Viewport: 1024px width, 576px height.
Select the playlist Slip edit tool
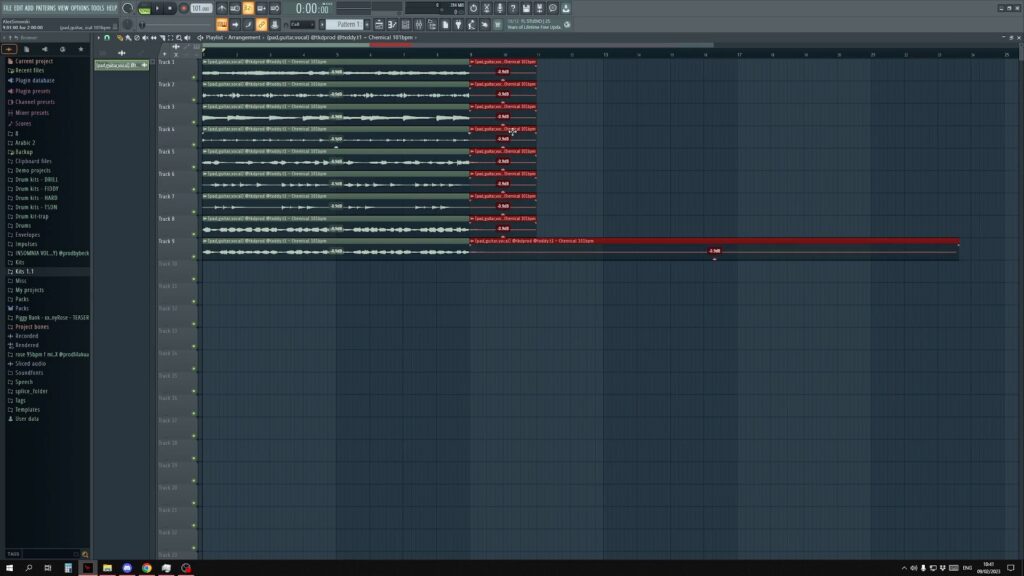click(x=153, y=37)
